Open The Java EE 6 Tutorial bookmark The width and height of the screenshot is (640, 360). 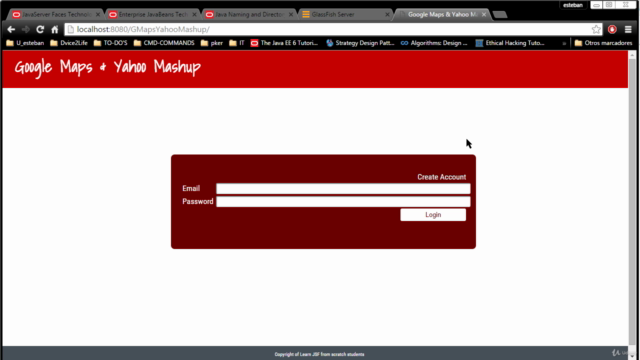284,43
